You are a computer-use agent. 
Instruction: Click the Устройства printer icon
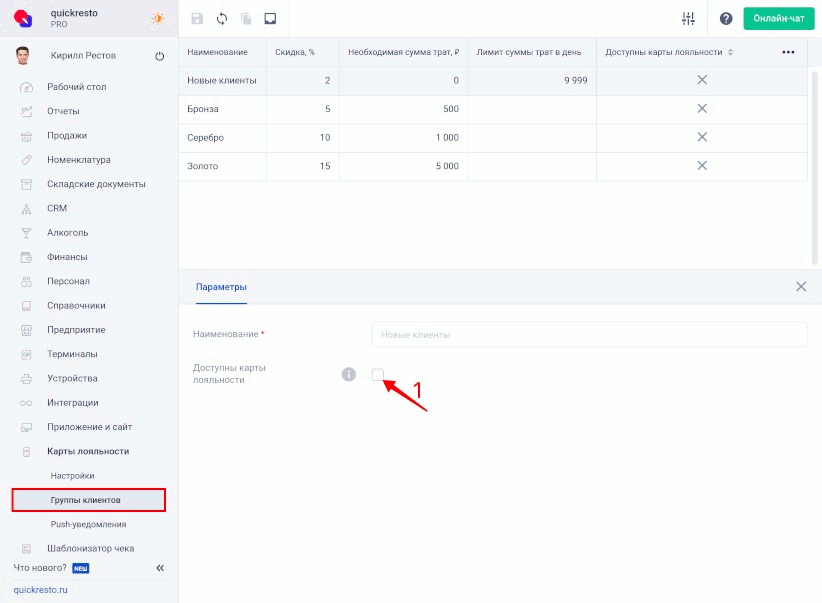pyautogui.click(x=26, y=379)
